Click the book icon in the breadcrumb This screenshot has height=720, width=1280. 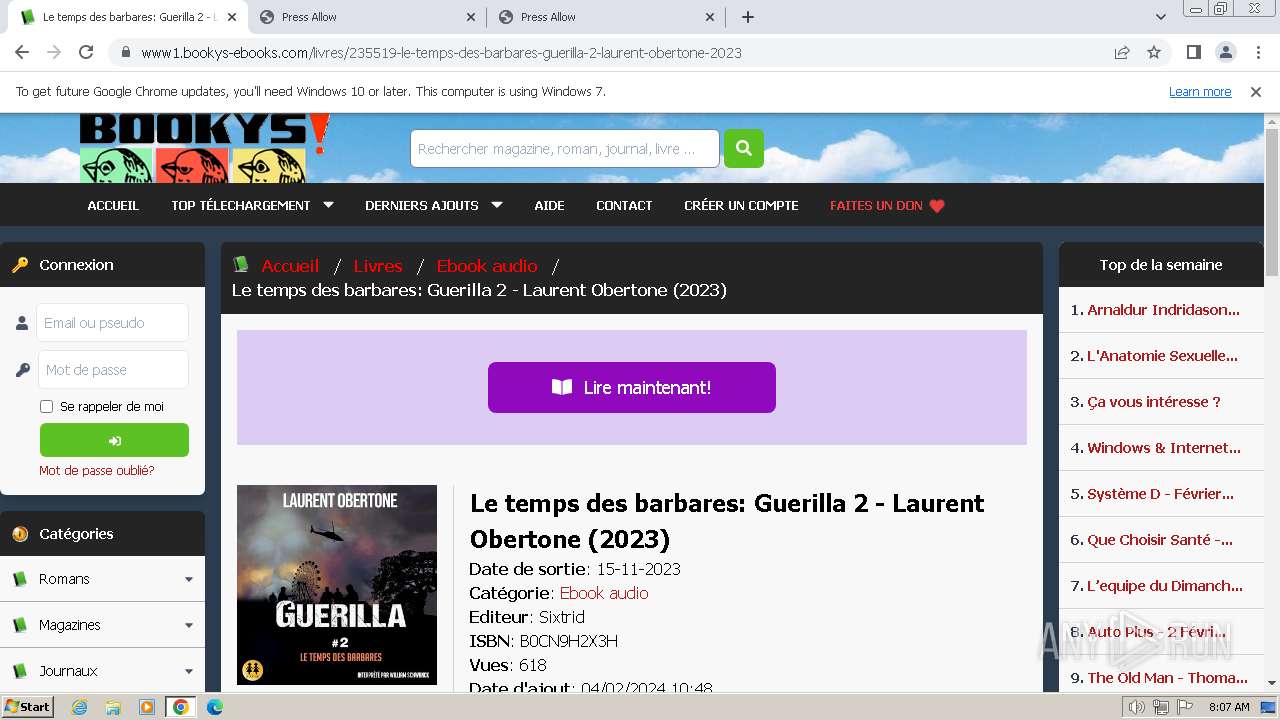(241, 264)
